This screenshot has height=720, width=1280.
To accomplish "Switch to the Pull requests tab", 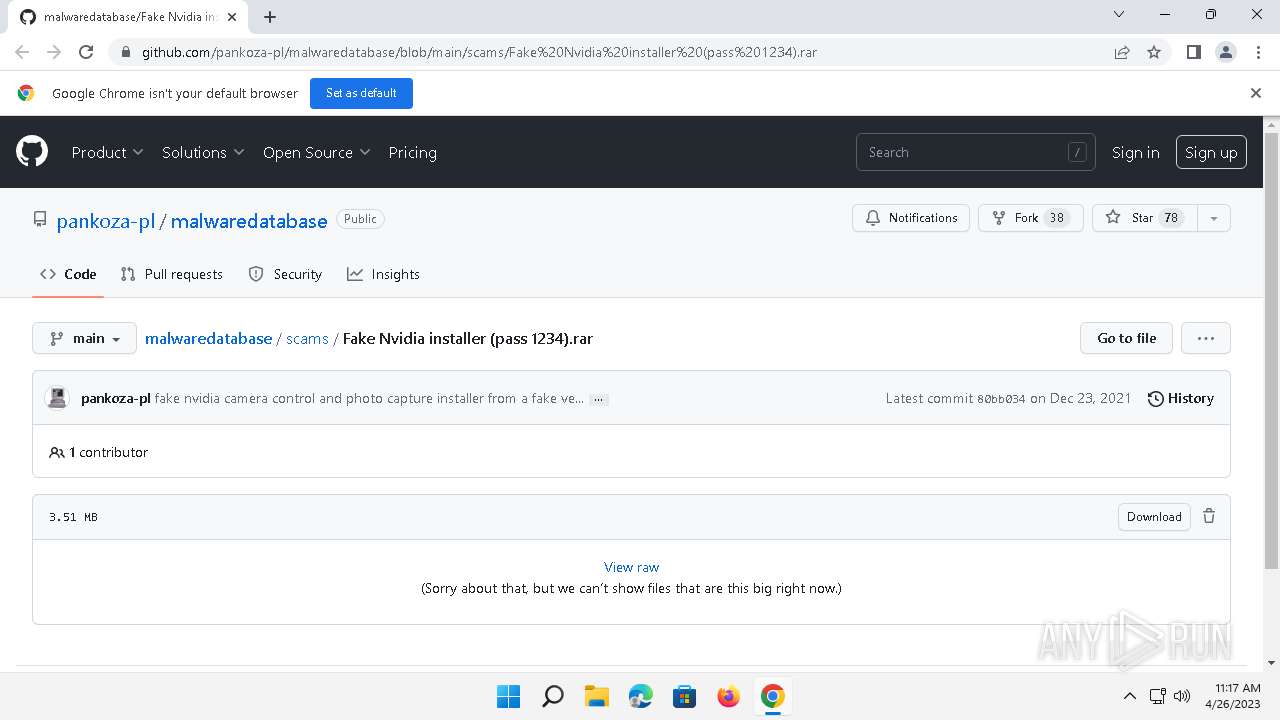I will coord(171,274).
